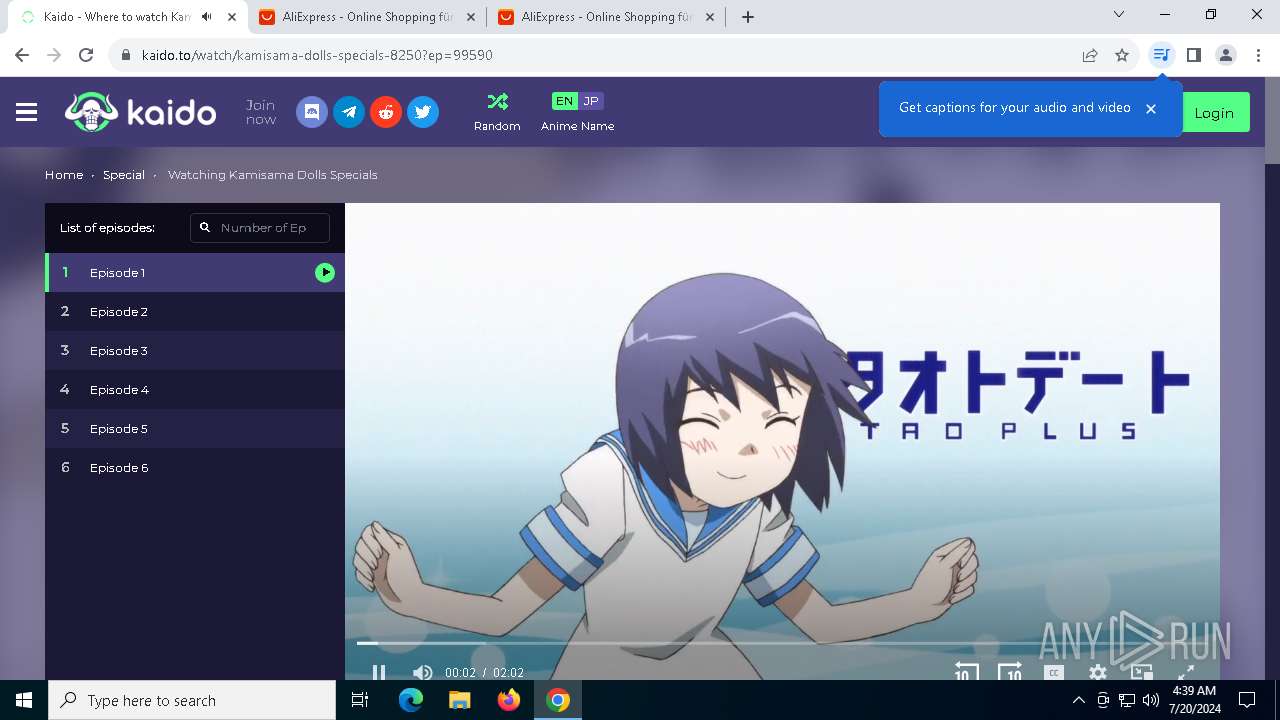
Task: Select Episode 3 in episode list
Action: [195, 350]
